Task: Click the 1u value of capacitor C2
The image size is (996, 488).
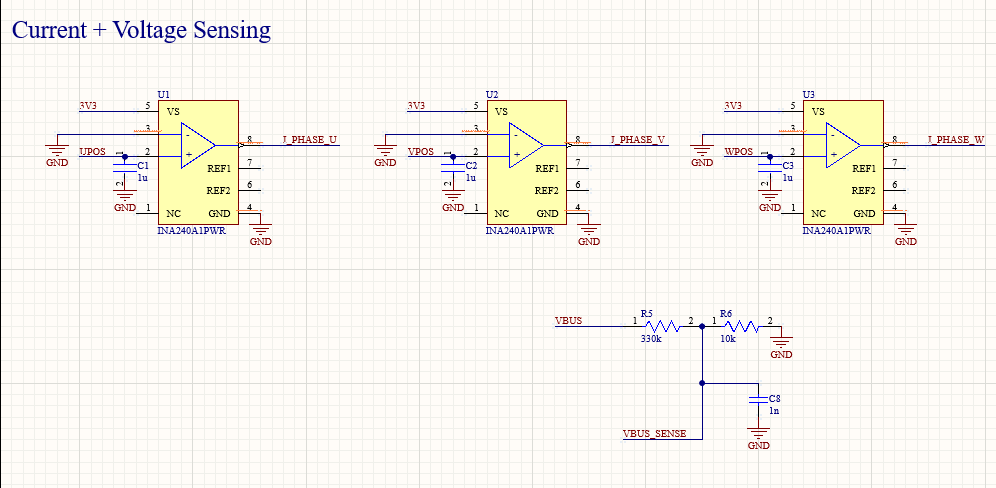Action: (x=471, y=178)
